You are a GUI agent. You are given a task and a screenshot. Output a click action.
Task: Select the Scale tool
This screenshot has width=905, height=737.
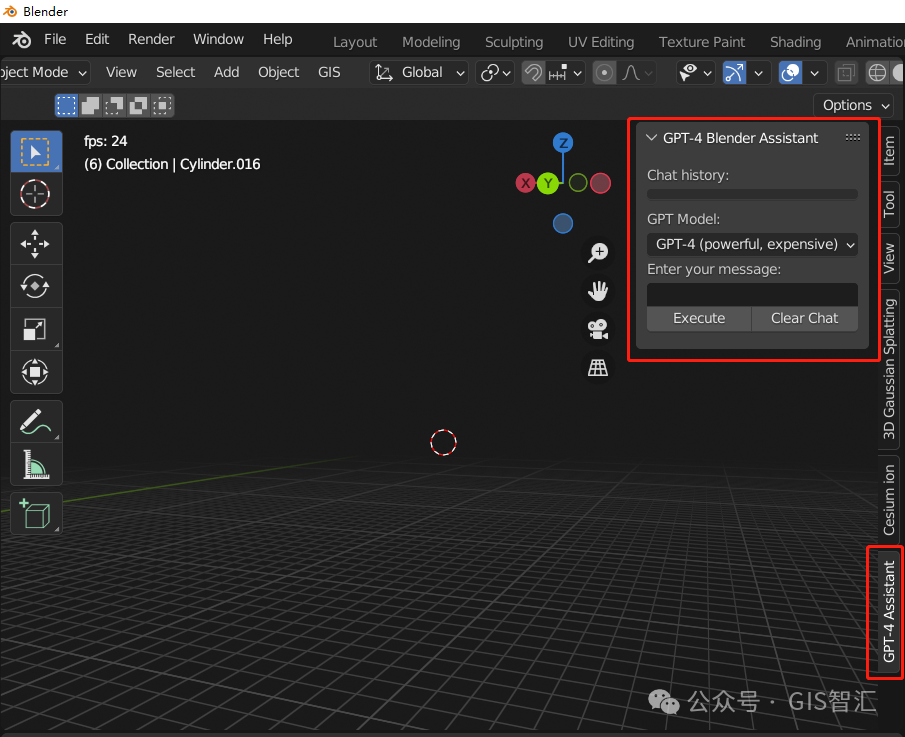pos(36,329)
